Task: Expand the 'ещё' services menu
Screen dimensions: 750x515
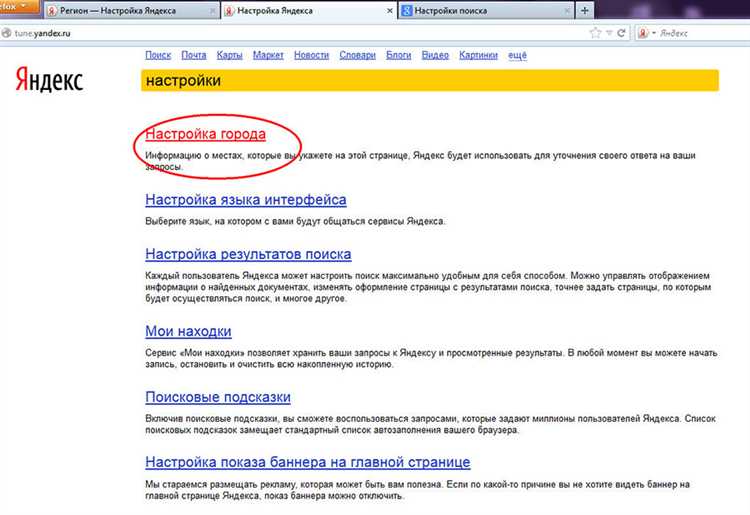Action: [x=517, y=55]
